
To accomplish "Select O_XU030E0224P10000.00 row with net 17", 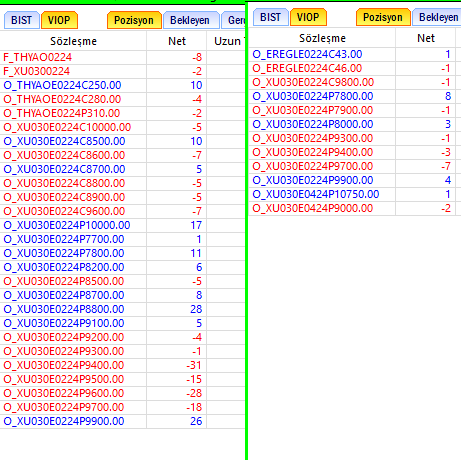I will pos(123,225).
